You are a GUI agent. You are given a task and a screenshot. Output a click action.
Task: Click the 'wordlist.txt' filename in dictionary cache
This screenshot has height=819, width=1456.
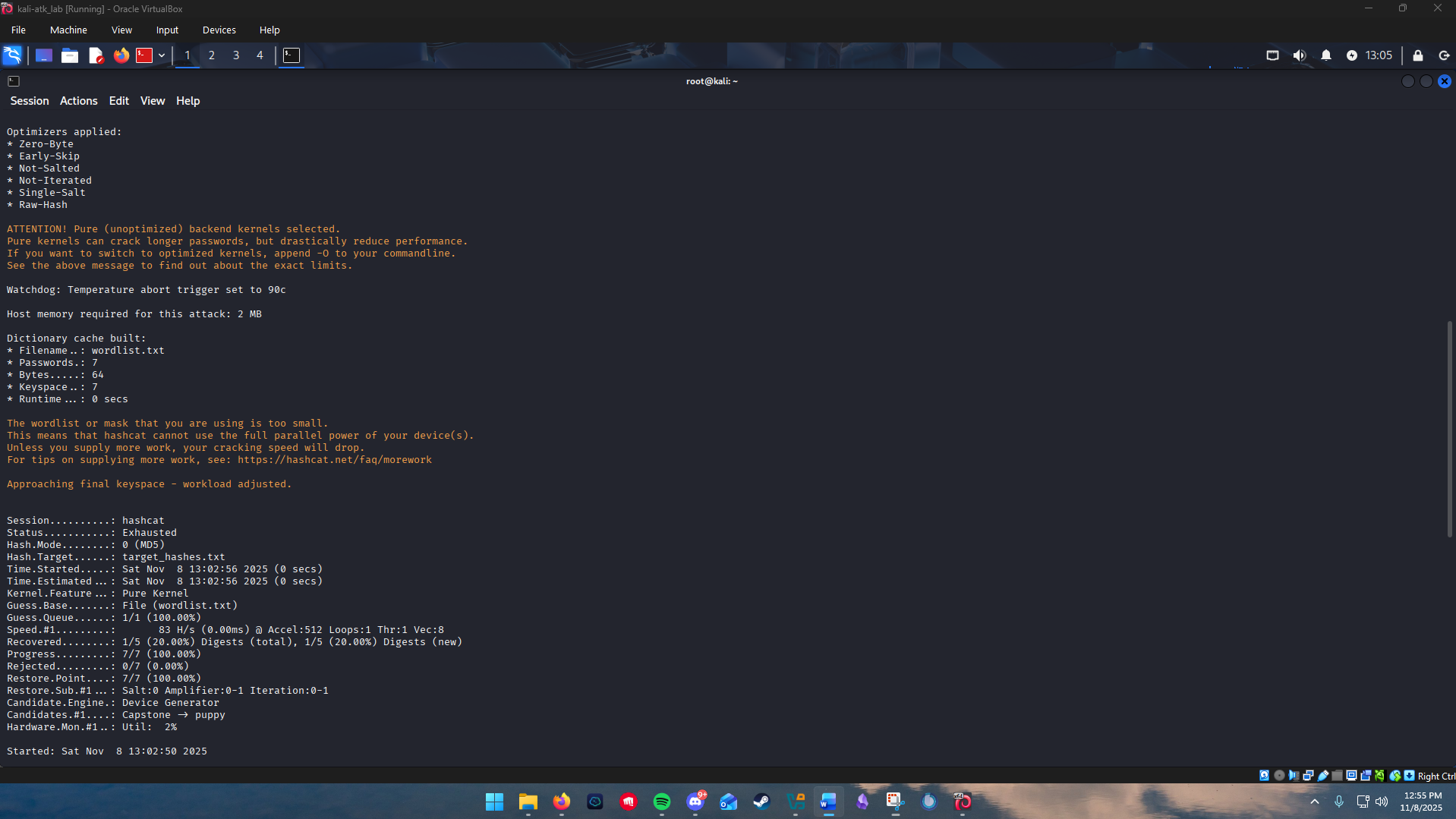pos(128,351)
